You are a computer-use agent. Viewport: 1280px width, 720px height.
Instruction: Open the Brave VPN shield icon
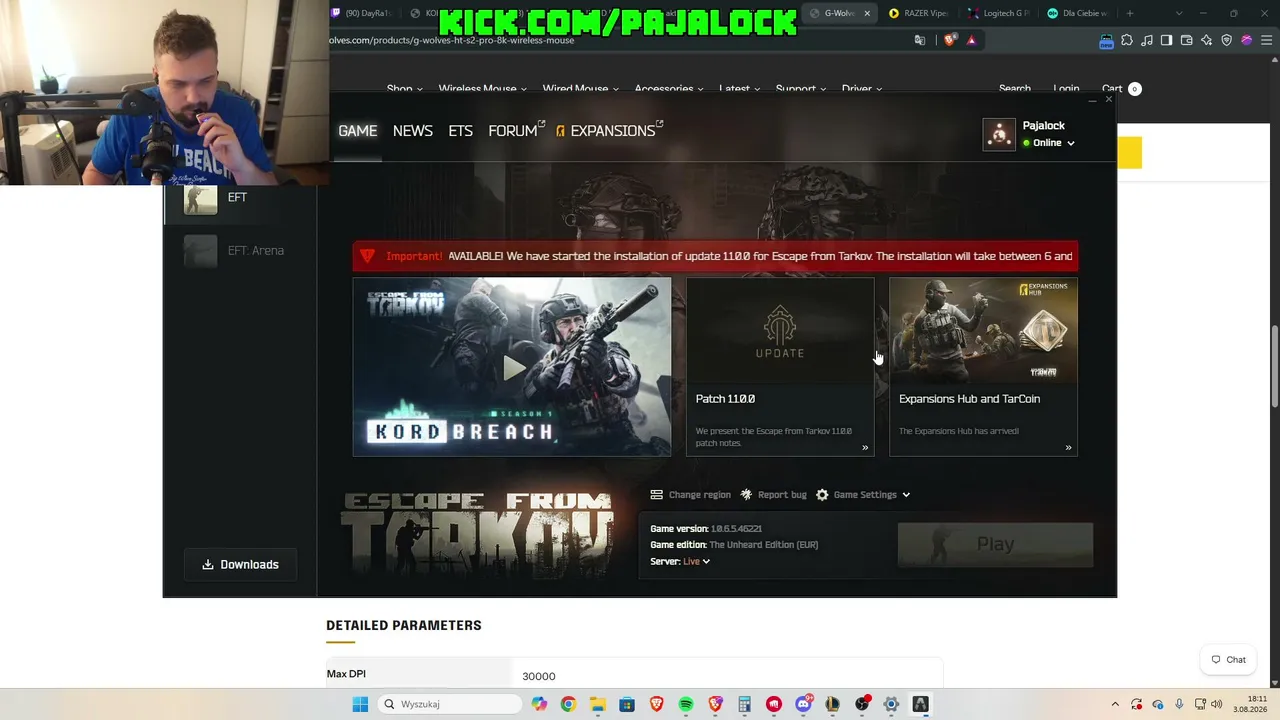point(1226,40)
